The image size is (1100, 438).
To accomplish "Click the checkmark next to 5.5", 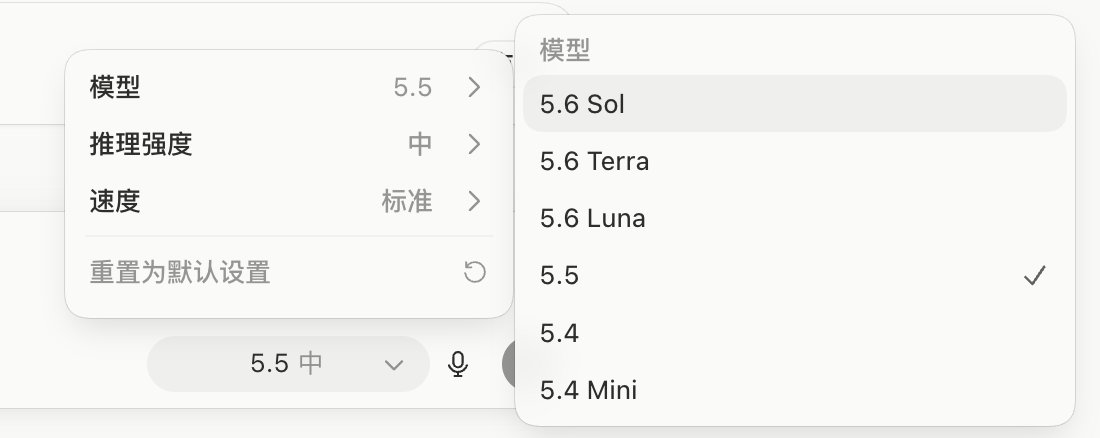I will [1035, 275].
